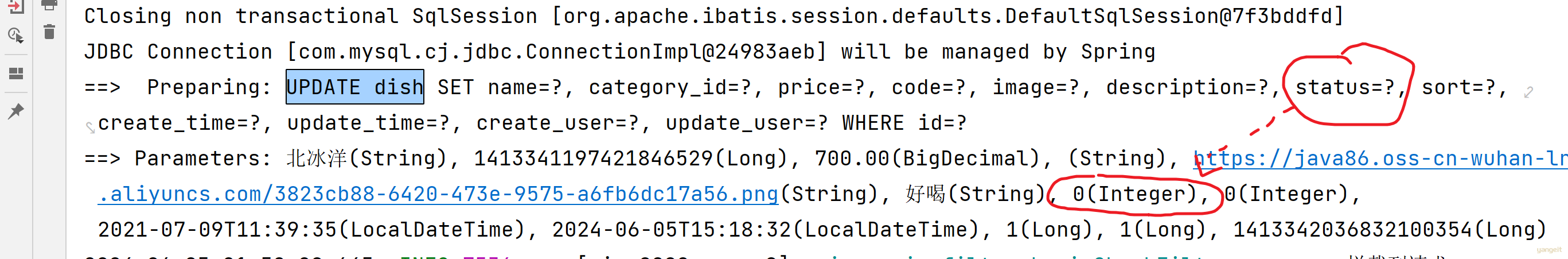
Task: Pin the console tab with pin icon
Action: coord(16,111)
